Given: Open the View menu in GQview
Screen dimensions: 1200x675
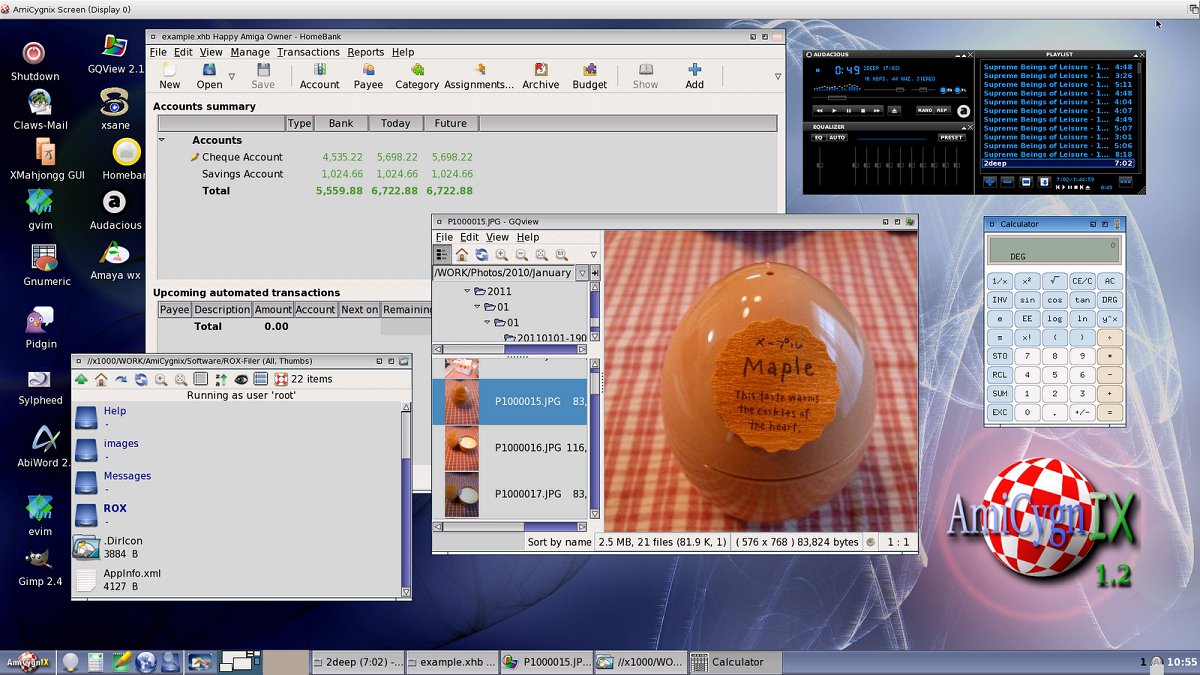Looking at the screenshot, I should tap(497, 237).
